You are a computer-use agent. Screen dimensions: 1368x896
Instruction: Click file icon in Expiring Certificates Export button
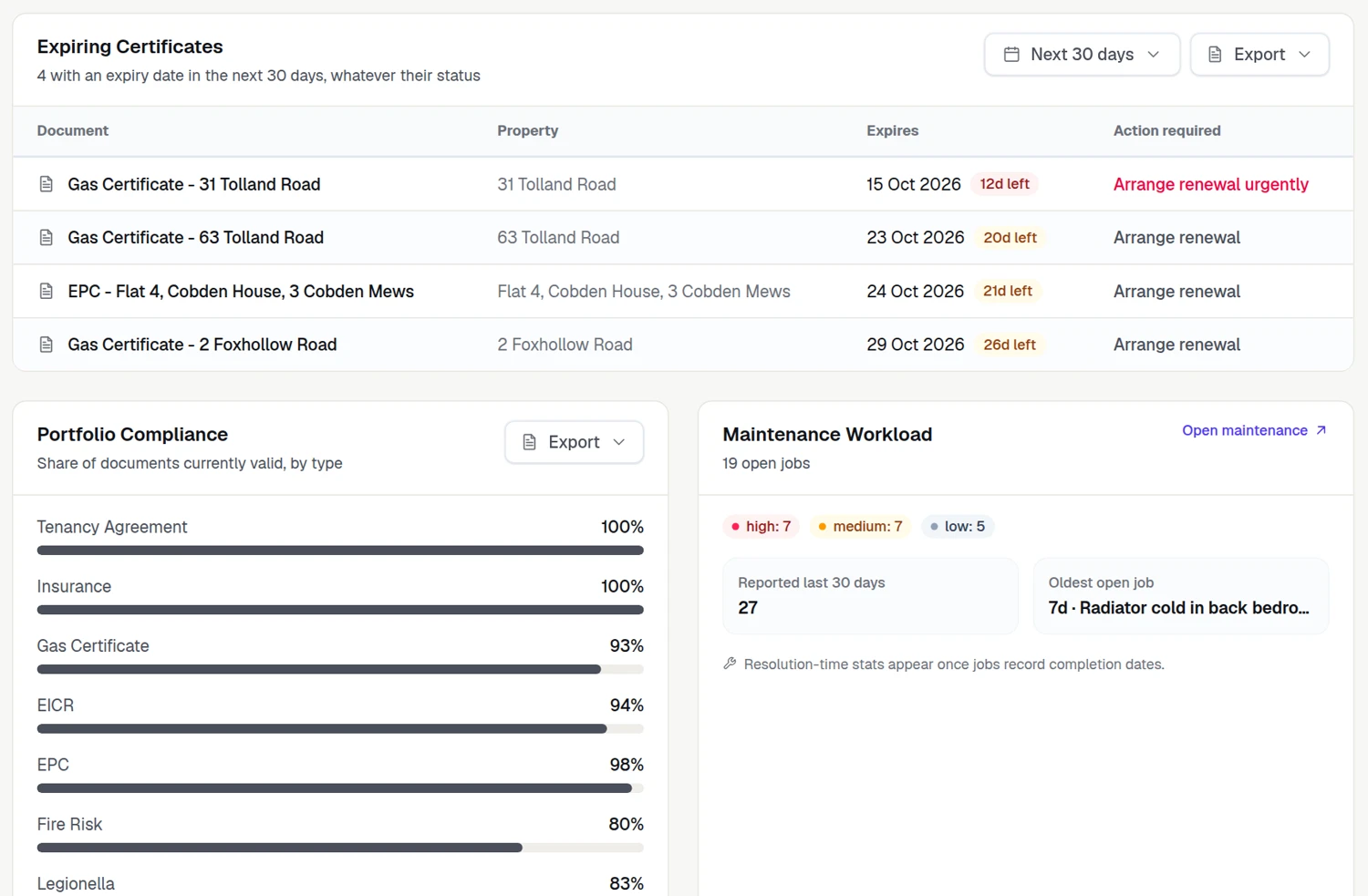tap(1215, 55)
